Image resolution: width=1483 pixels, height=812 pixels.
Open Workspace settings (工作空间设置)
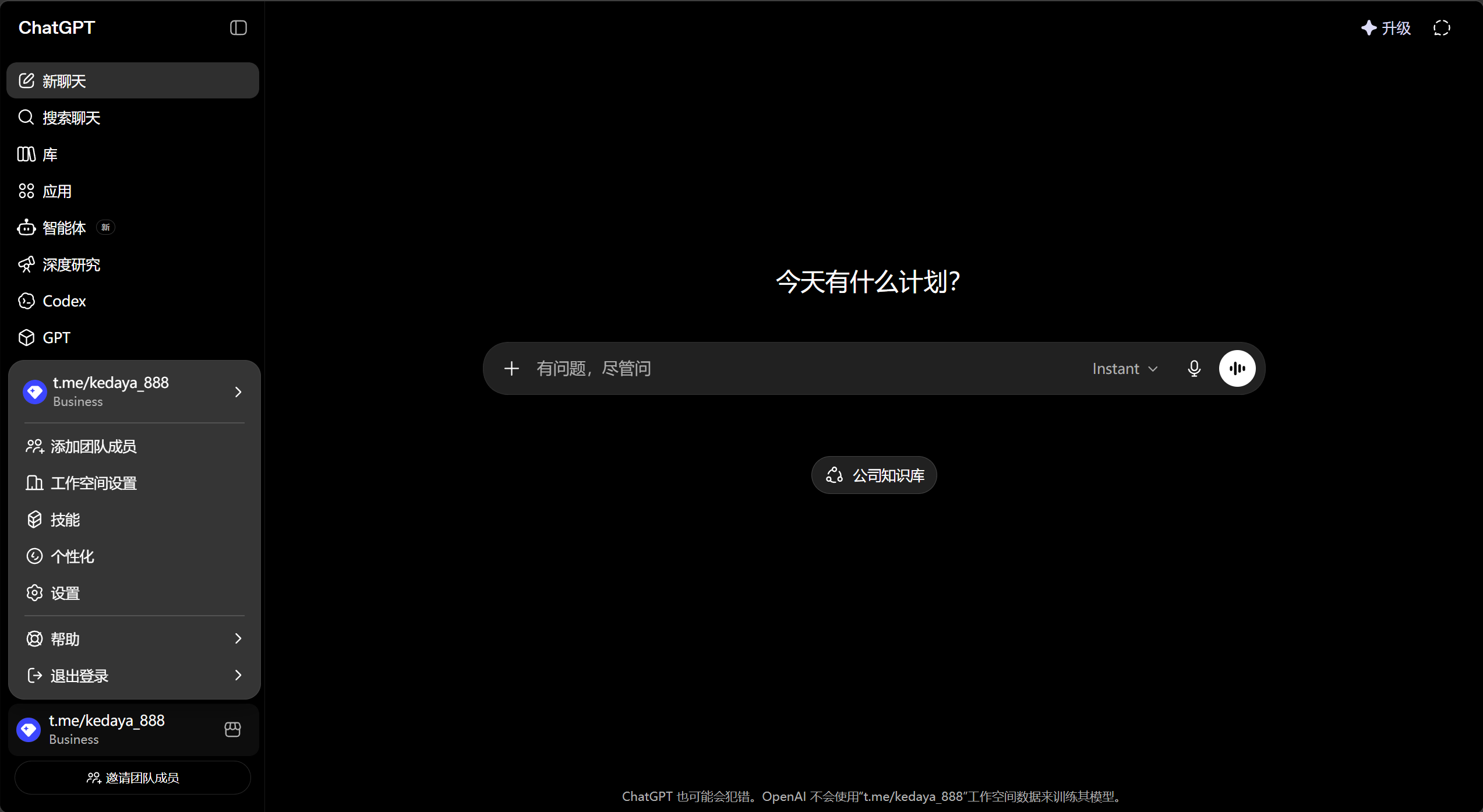(134, 483)
